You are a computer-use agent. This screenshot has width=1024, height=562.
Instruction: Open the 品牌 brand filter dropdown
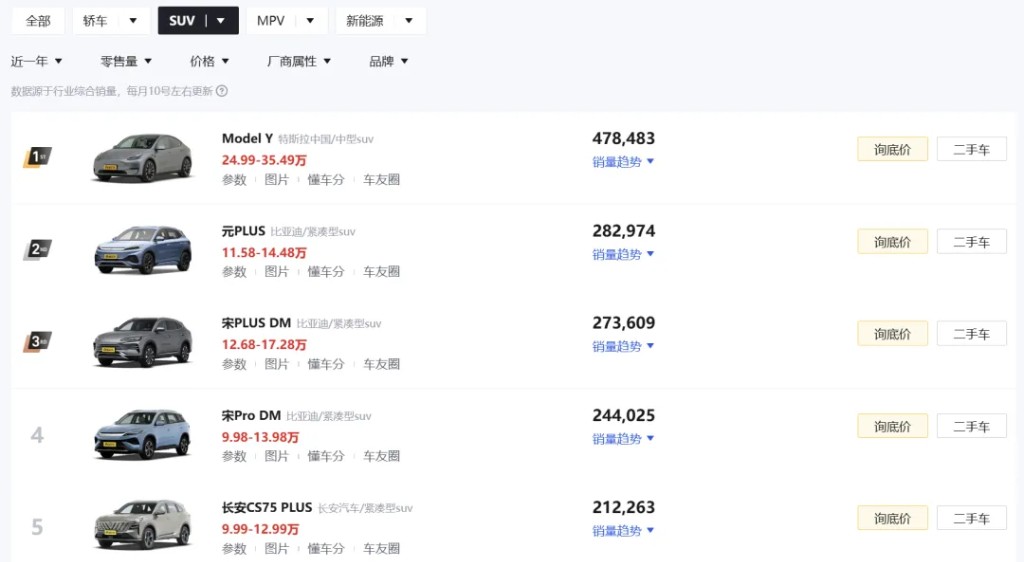[x=389, y=61]
